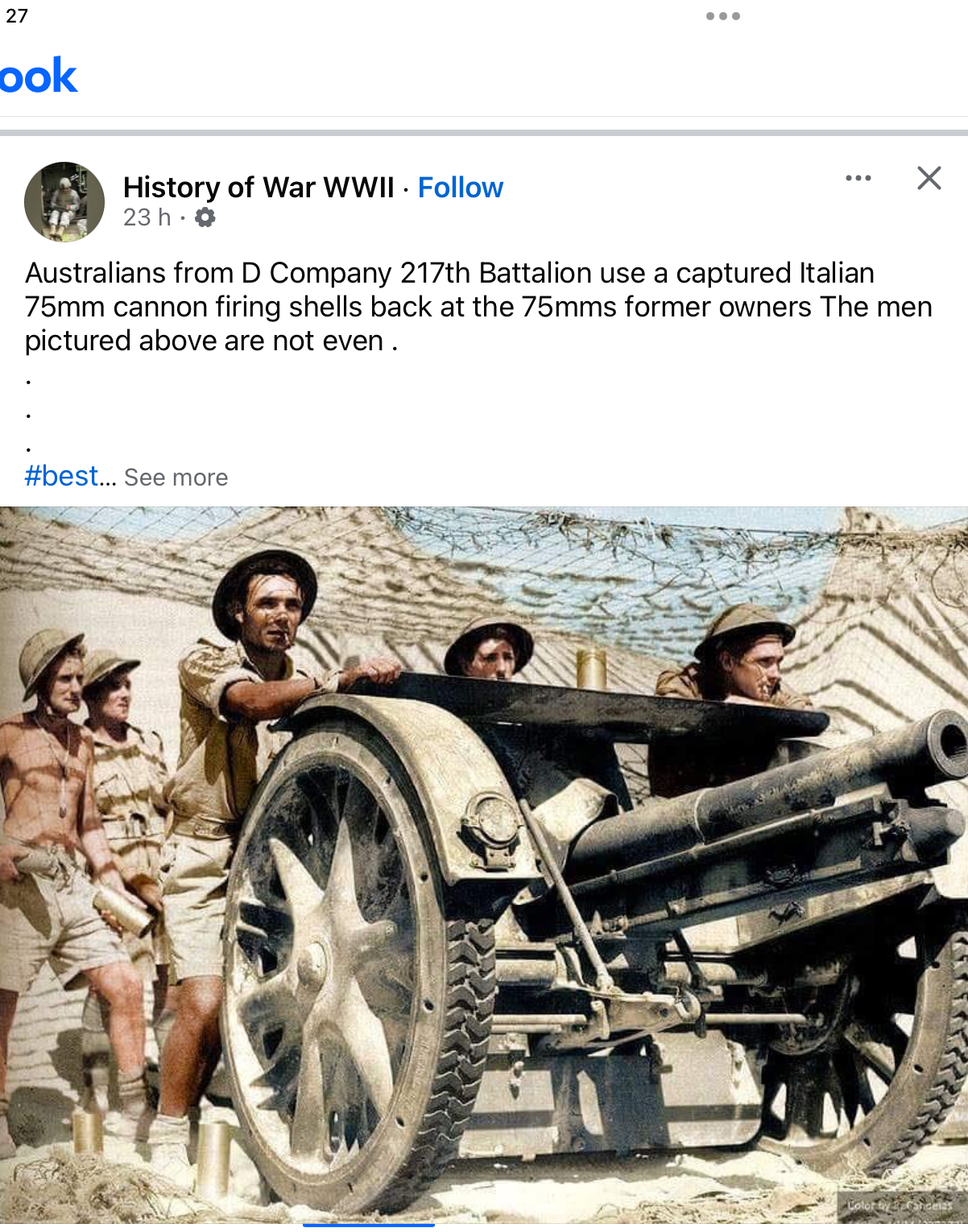
Task: Click the 23 h post timestamp
Action: point(147,217)
